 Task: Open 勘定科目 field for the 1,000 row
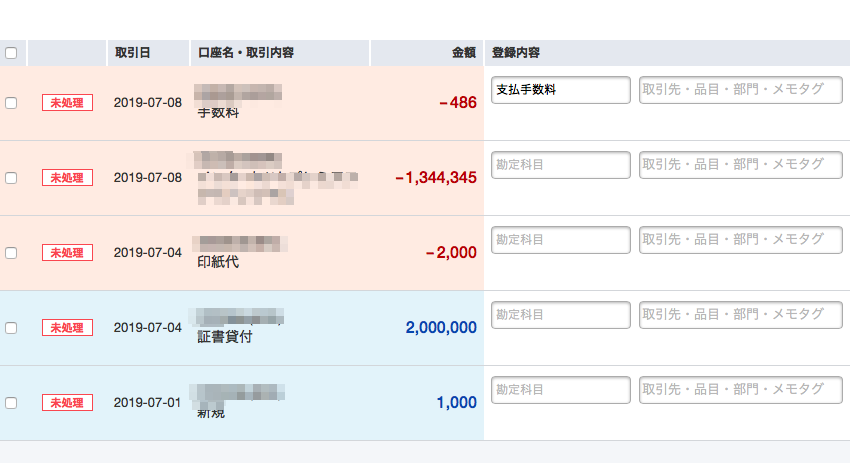coord(561,390)
